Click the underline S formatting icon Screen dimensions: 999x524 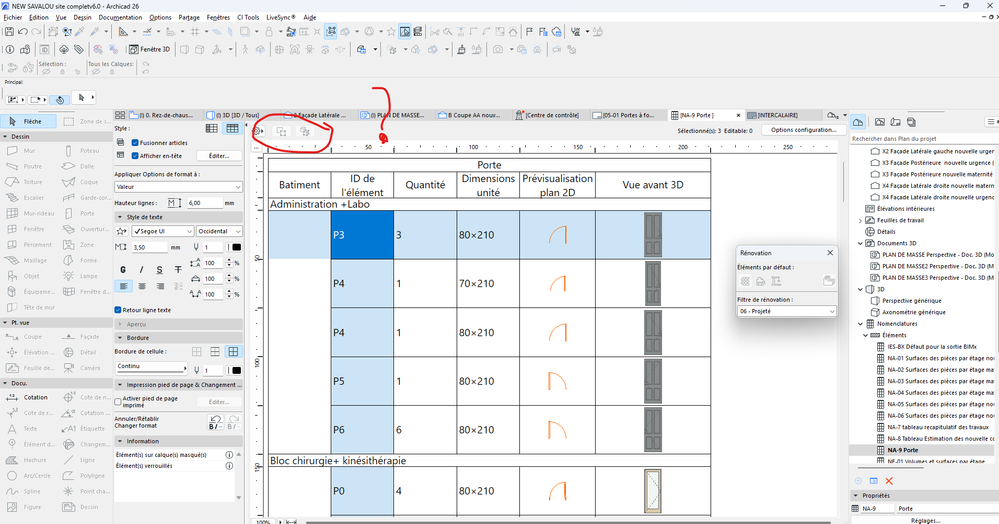click(159, 270)
